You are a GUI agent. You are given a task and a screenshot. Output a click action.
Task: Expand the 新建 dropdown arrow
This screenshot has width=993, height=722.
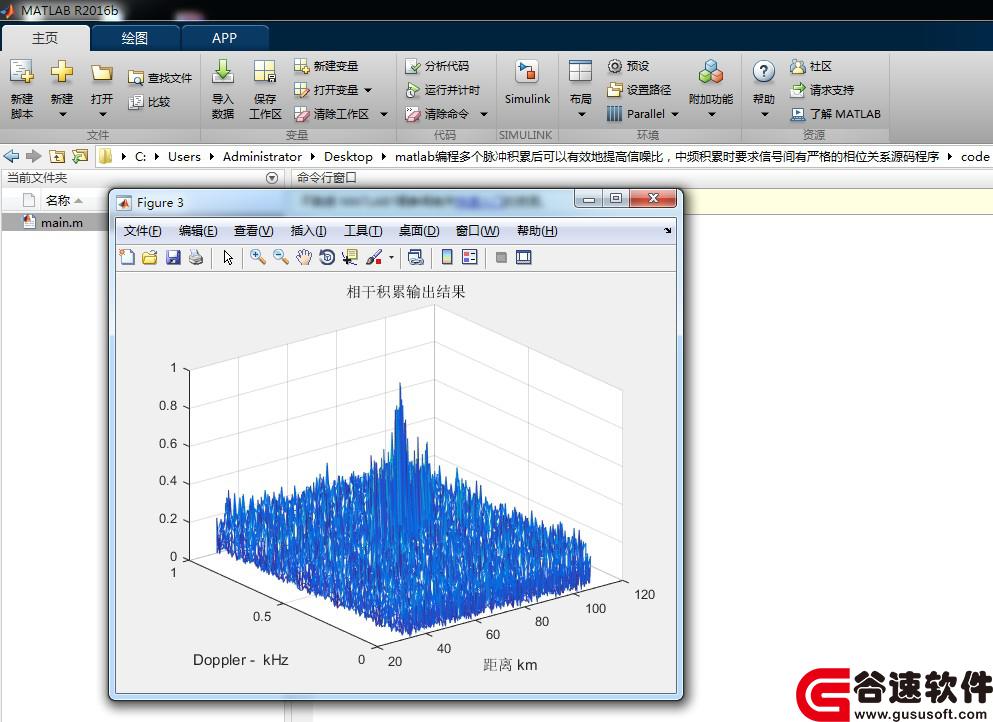coord(62,115)
